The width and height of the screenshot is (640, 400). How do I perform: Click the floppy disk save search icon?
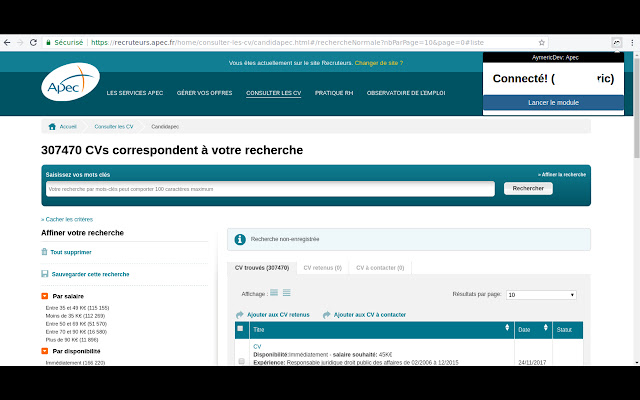click(x=44, y=273)
